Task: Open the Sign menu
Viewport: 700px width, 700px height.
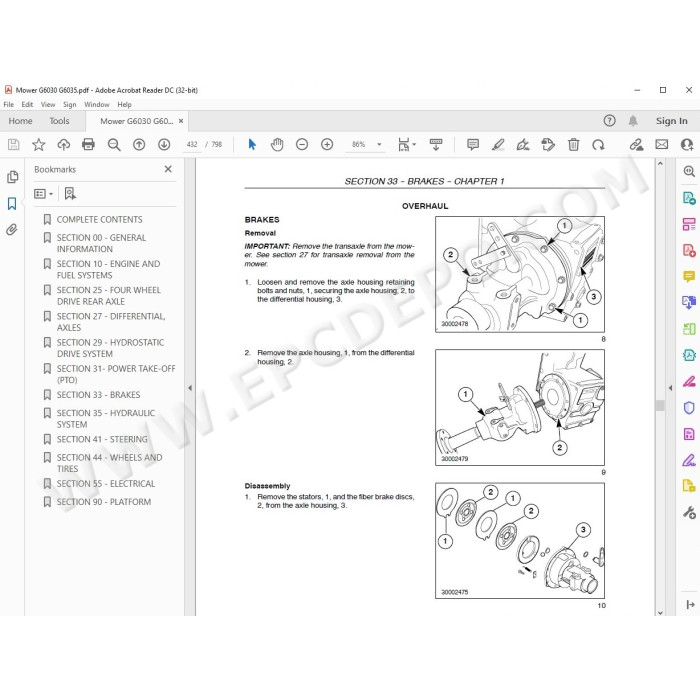Action: (70, 104)
